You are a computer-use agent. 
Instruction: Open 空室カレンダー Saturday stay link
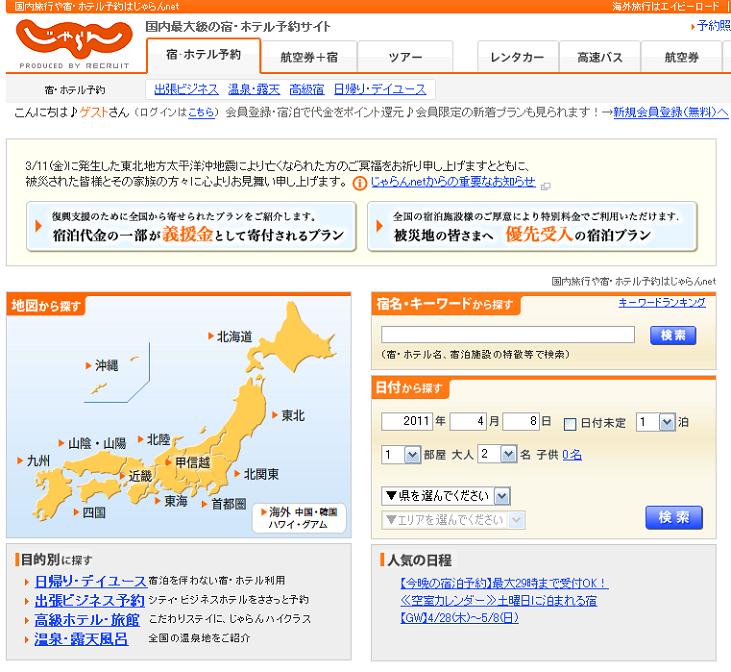click(498, 601)
